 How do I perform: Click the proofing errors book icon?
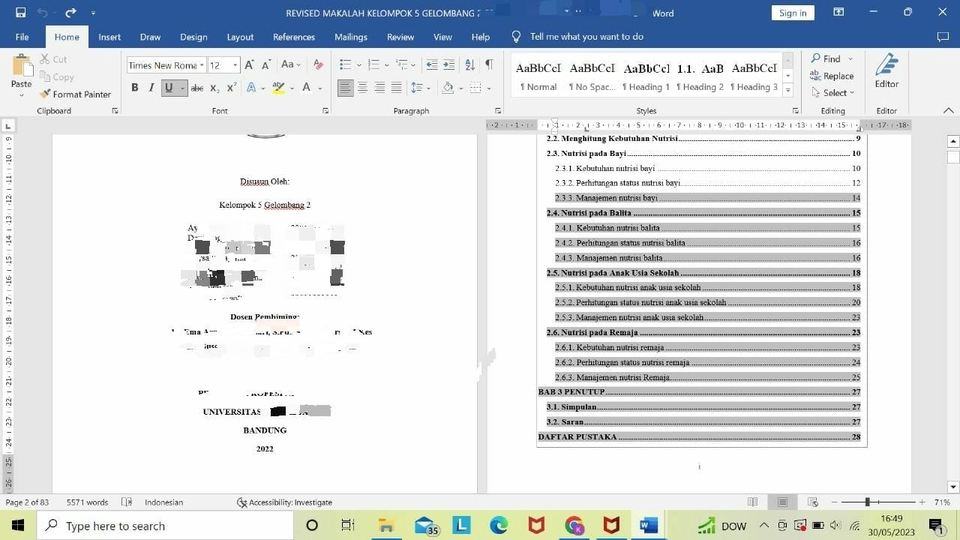tap(127, 502)
